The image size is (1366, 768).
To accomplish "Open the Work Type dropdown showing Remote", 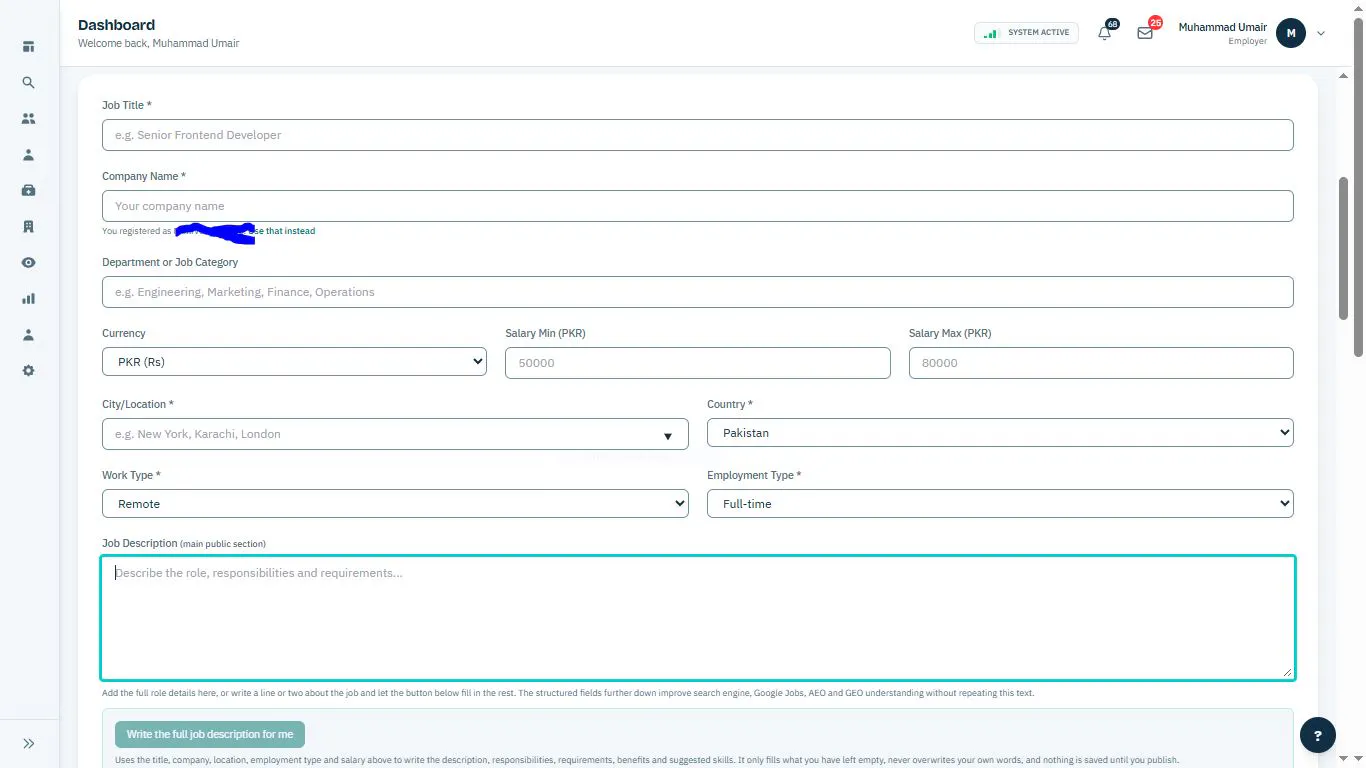I will [395, 504].
